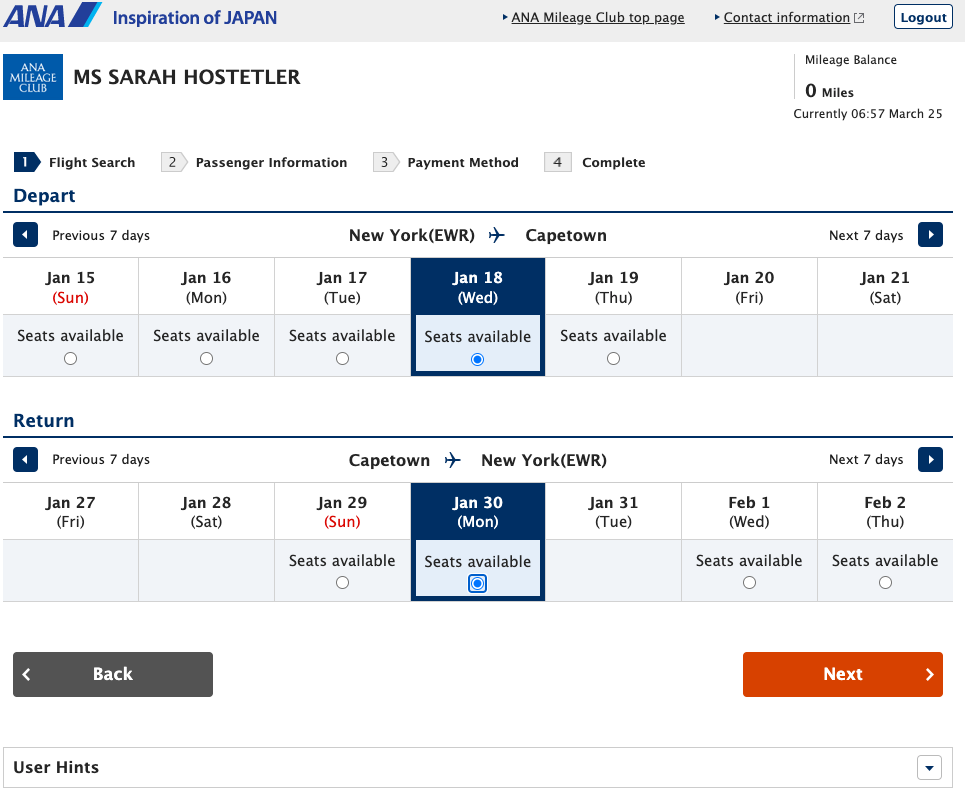965x803 pixels.
Task: Click Next 7 days arrow for Depart dates
Action: 930,234
